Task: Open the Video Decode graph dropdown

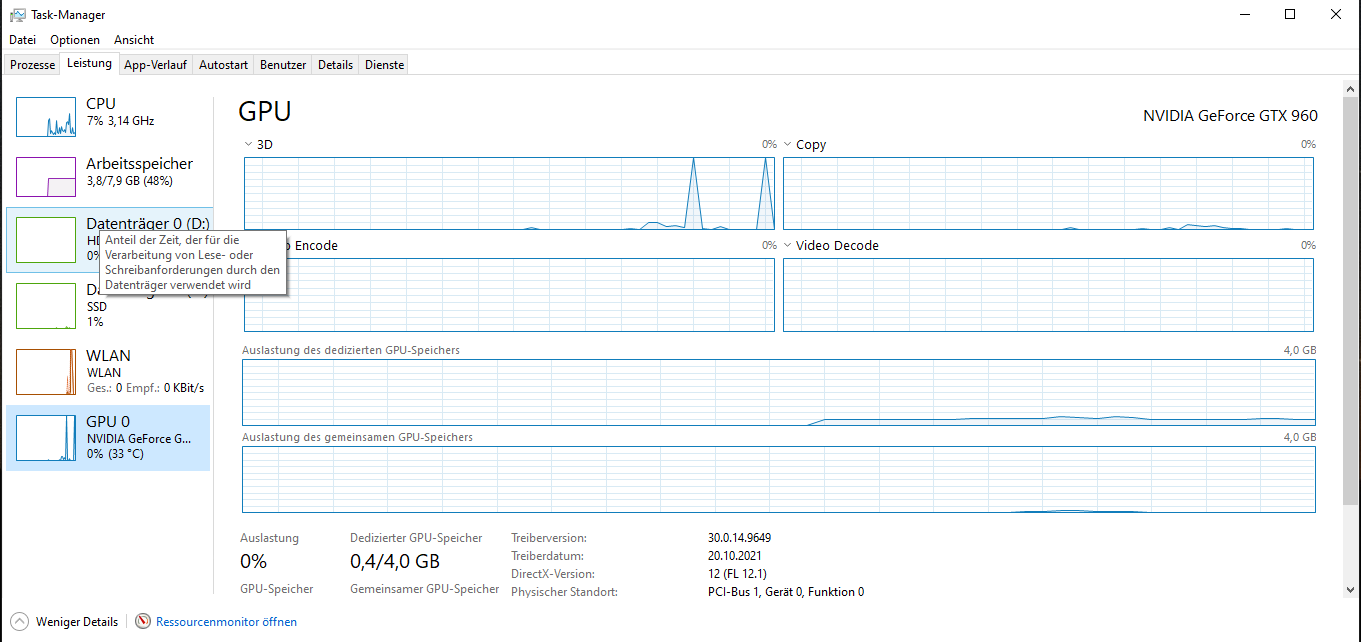Action: point(788,245)
